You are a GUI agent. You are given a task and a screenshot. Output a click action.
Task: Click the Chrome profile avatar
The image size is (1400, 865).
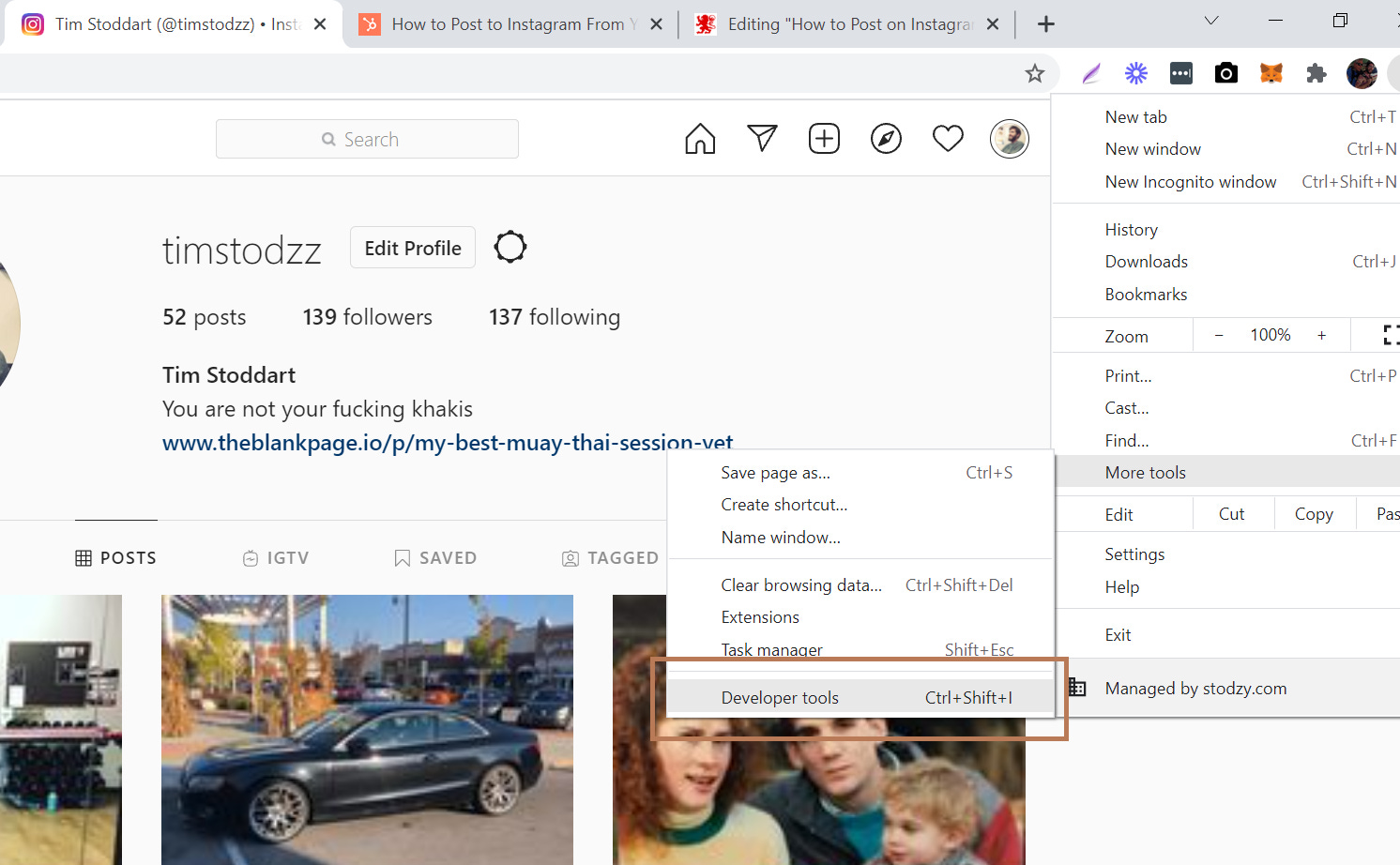click(x=1362, y=73)
